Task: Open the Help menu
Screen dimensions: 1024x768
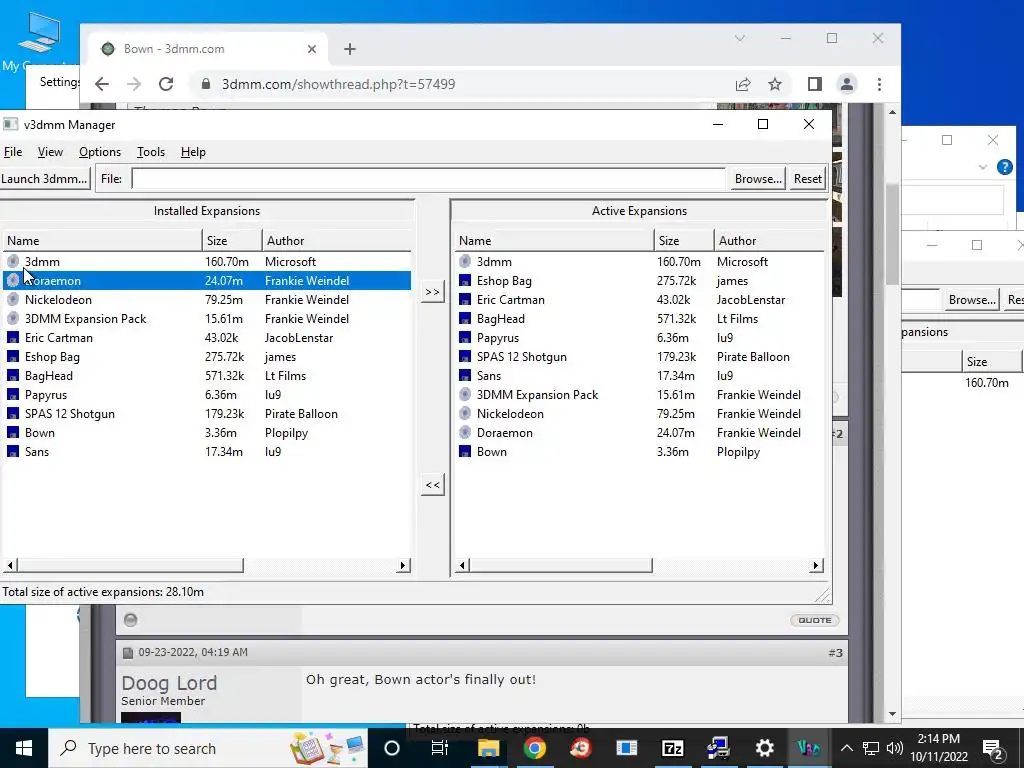Action: [x=193, y=152]
